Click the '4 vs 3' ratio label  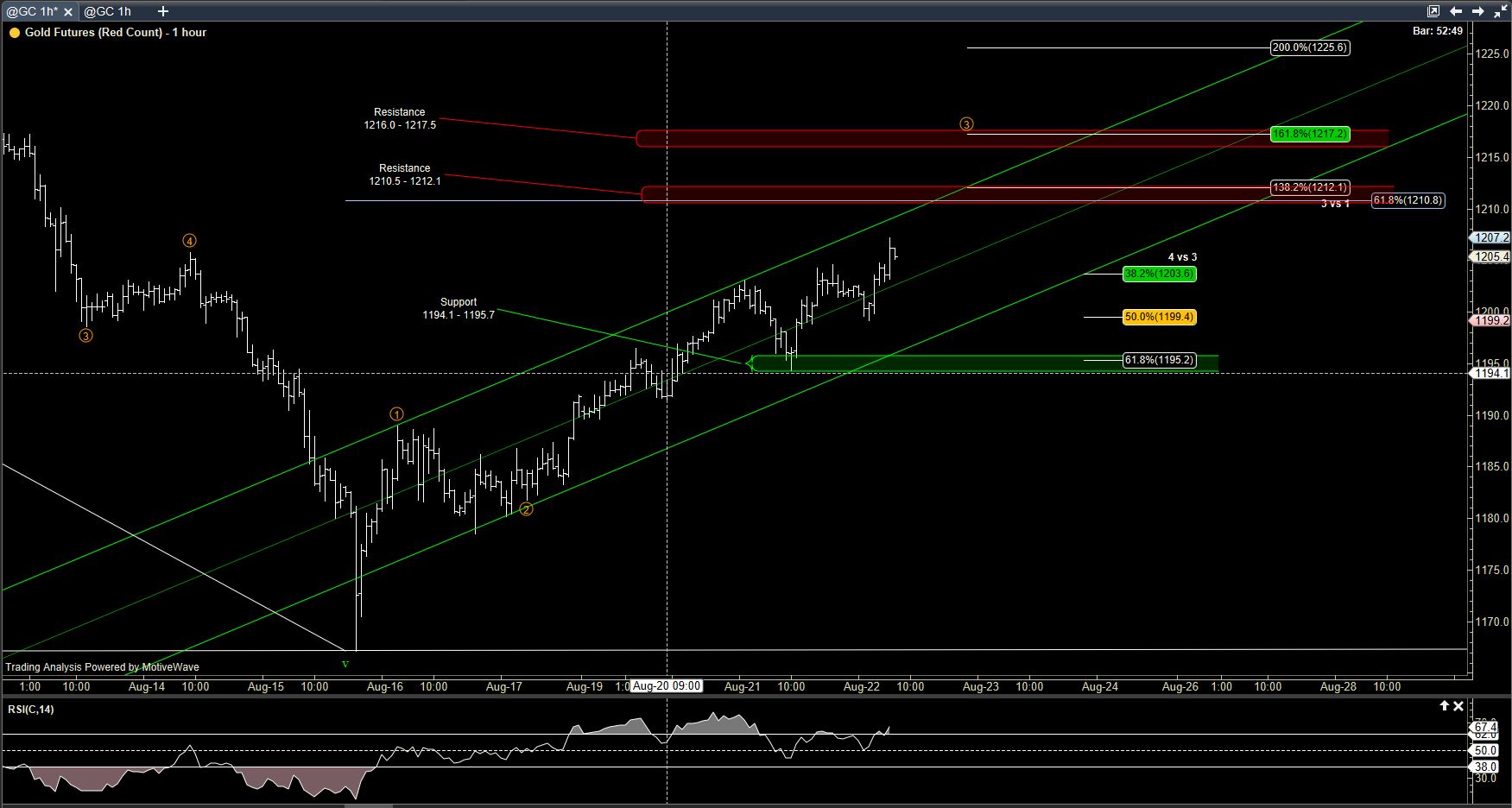point(1182,257)
